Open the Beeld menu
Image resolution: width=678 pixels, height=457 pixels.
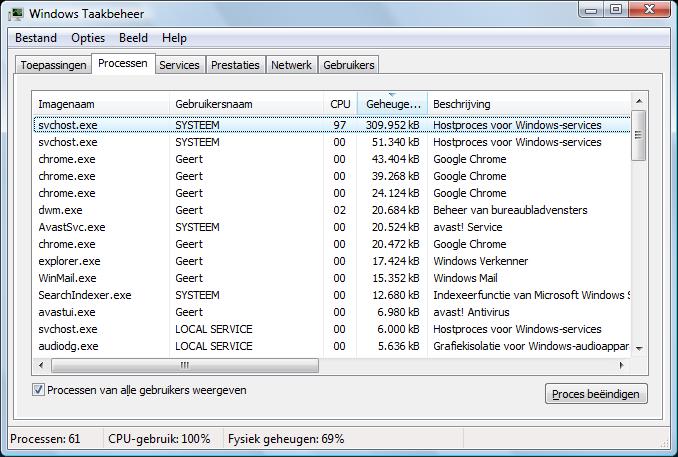(x=133, y=38)
